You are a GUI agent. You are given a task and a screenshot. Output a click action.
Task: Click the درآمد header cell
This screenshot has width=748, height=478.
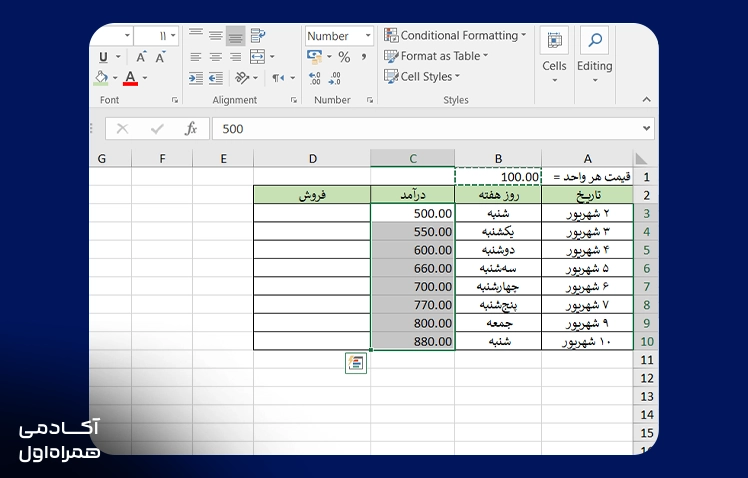click(x=413, y=195)
